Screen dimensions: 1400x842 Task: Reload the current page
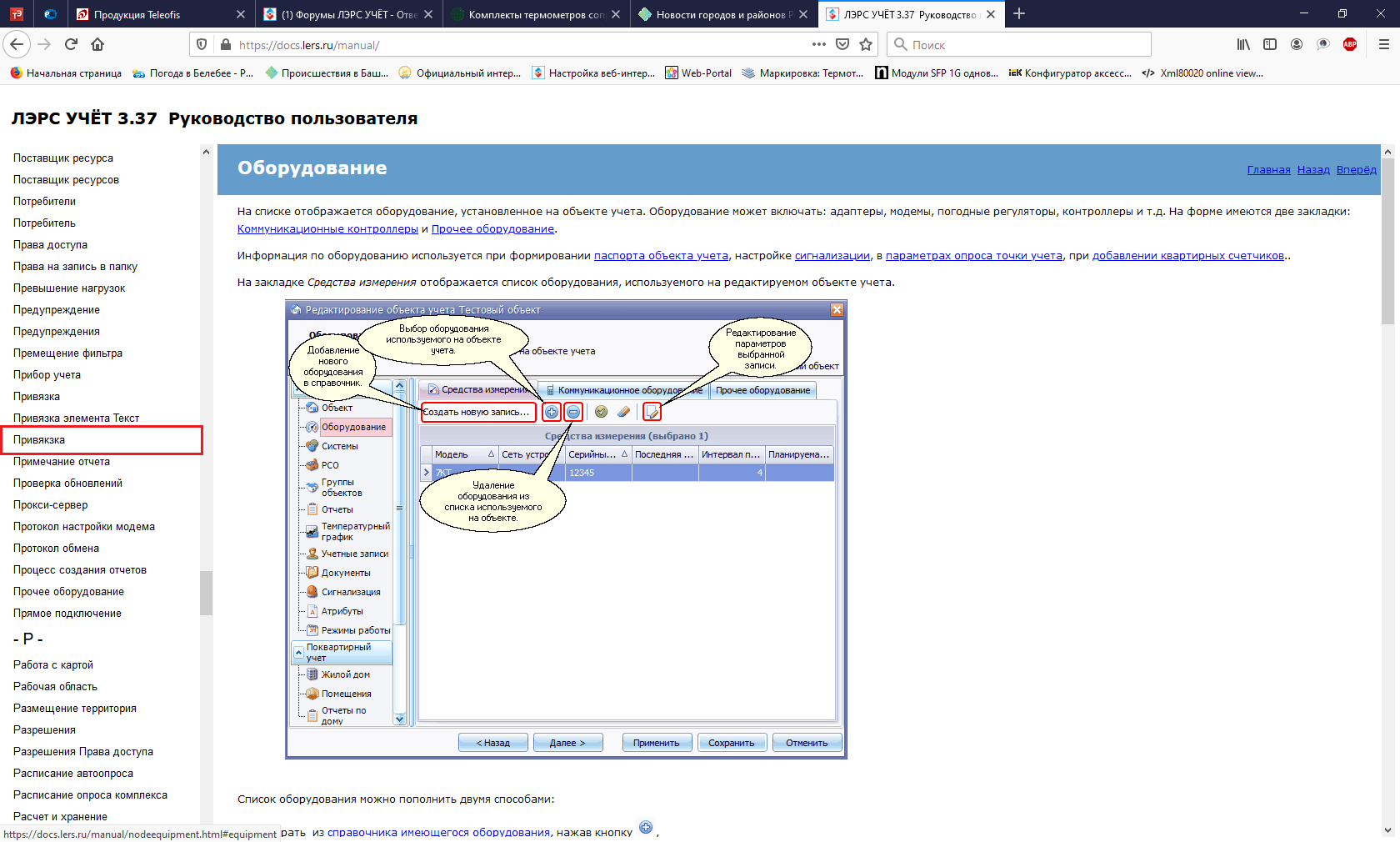pos(72,44)
